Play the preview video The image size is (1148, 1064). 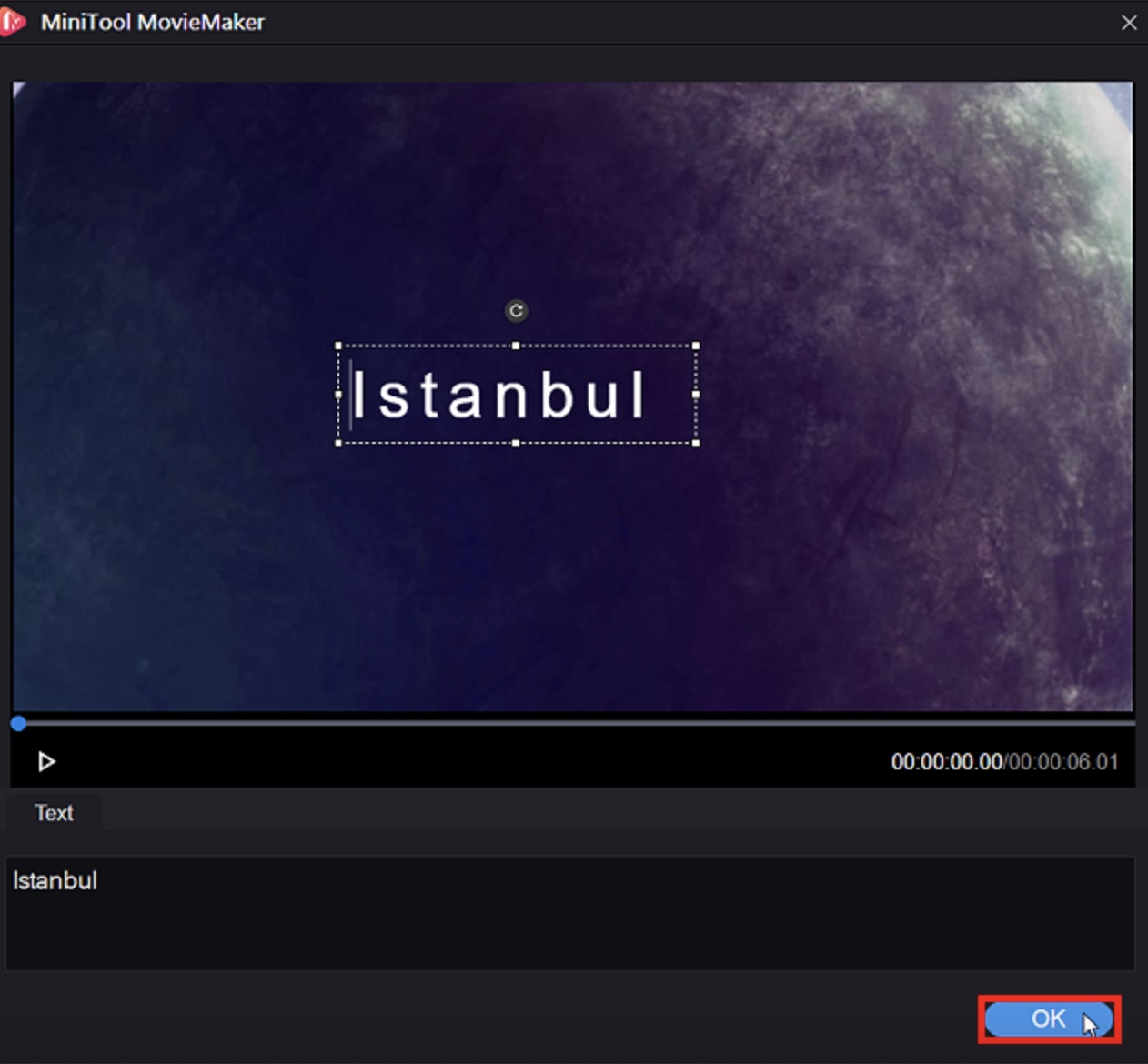pos(46,761)
